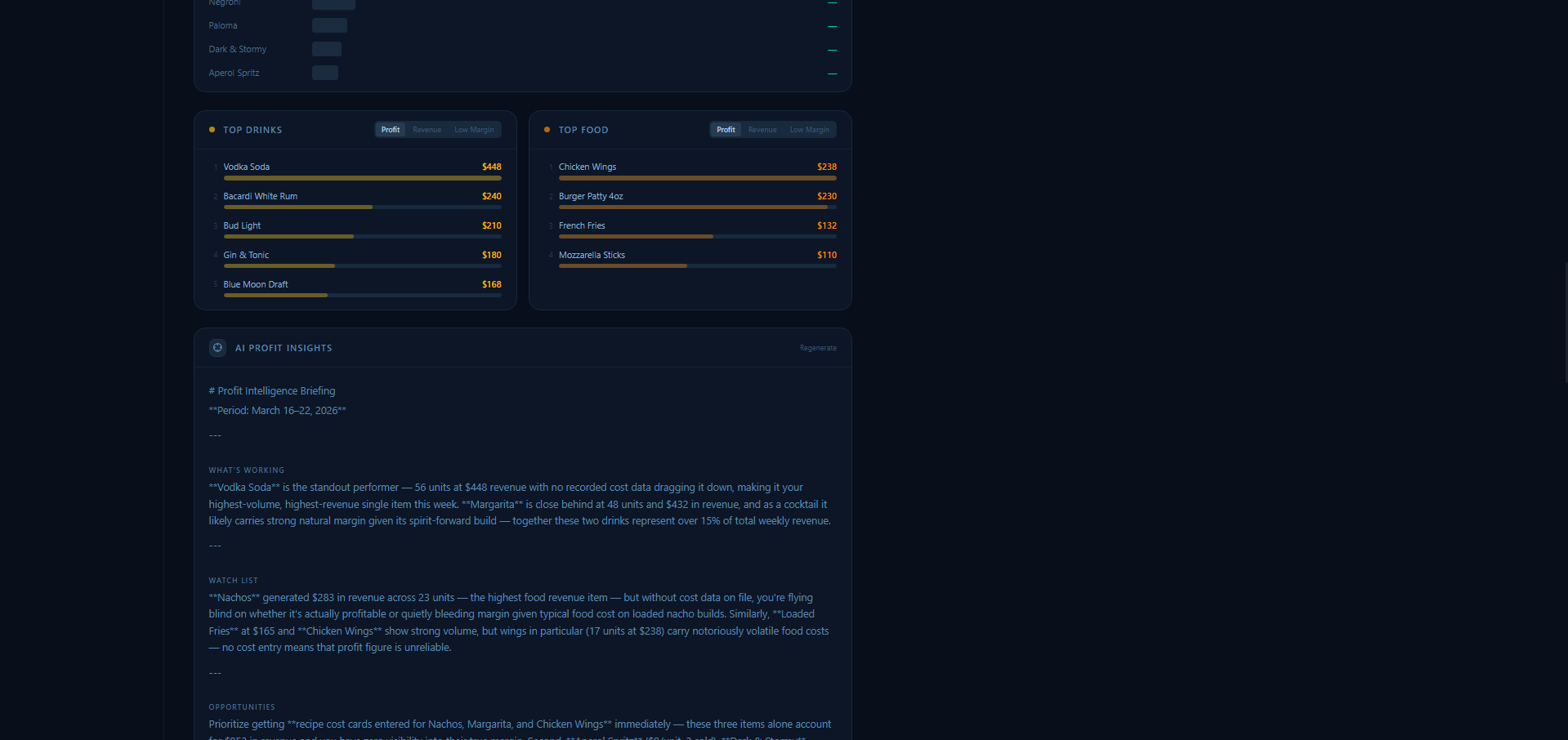Open the Chicken Wings food entry

[587, 167]
